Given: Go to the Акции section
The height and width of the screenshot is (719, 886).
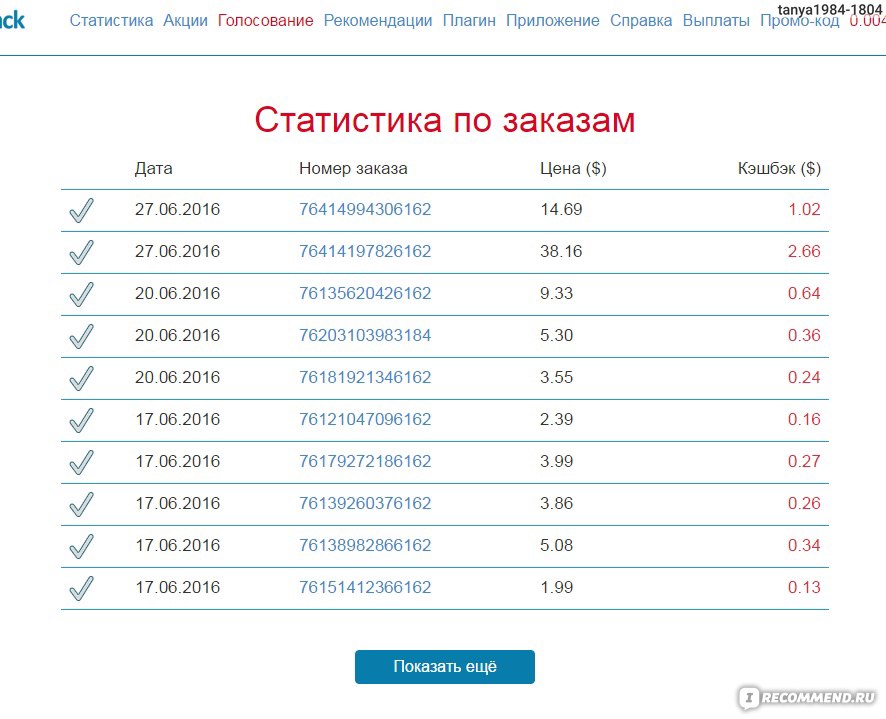Looking at the screenshot, I should click(185, 21).
